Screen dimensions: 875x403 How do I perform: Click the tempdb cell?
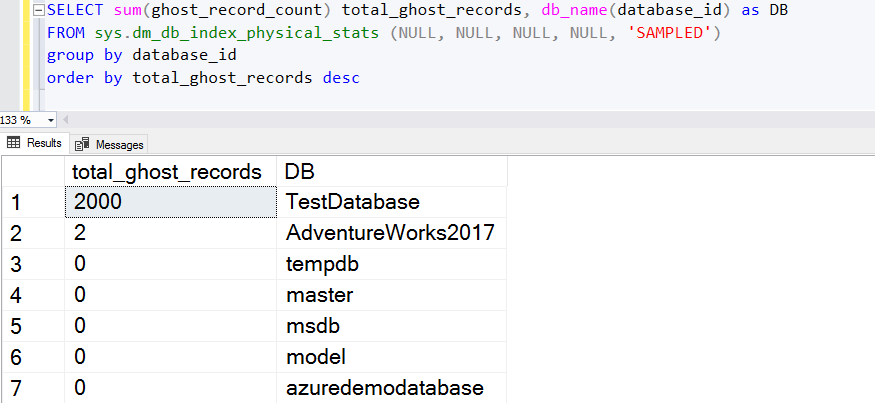point(321,264)
